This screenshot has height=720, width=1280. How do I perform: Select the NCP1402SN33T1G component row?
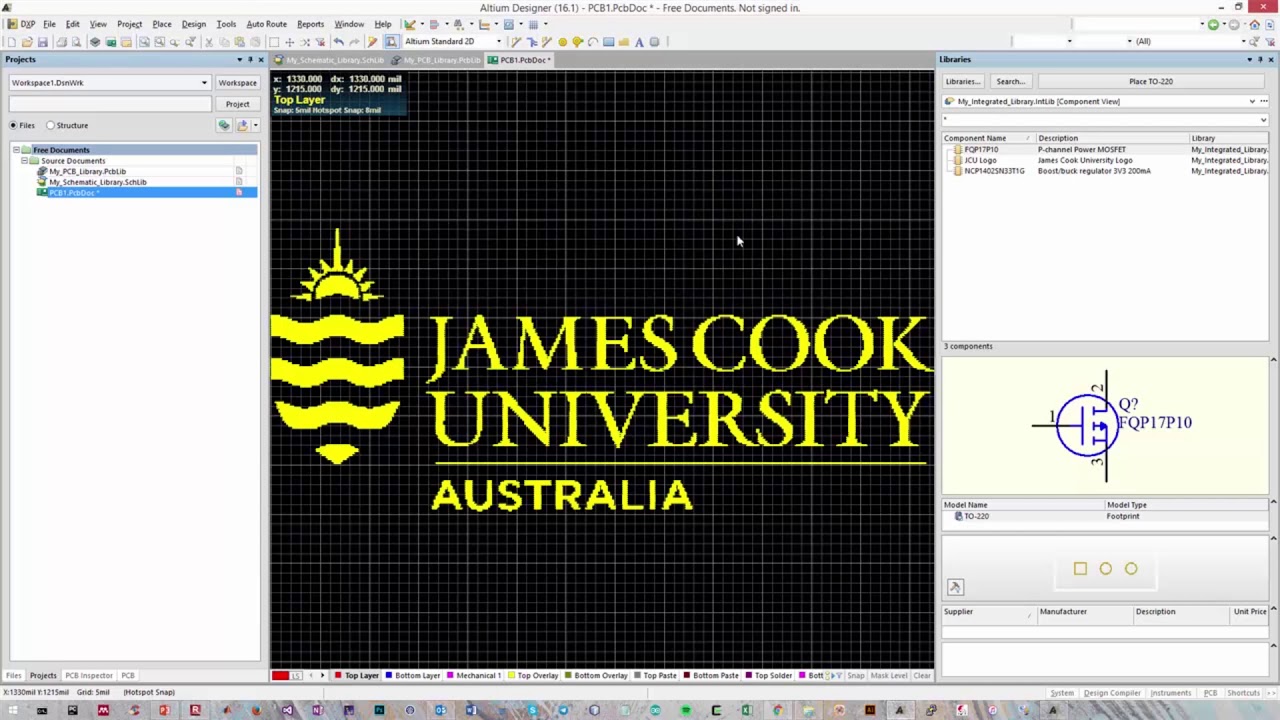point(1105,171)
